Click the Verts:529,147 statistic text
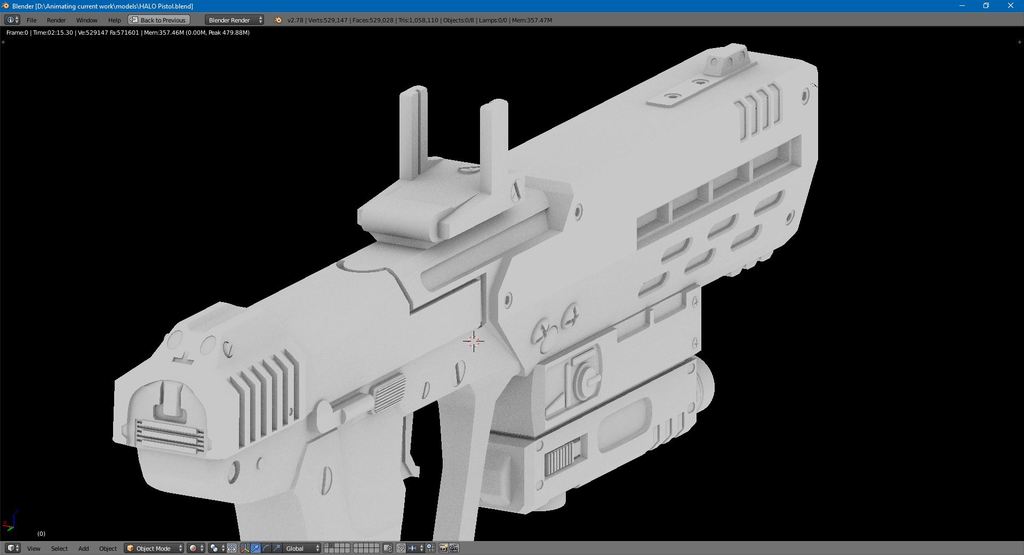This screenshot has height=555, width=1024. pos(328,20)
